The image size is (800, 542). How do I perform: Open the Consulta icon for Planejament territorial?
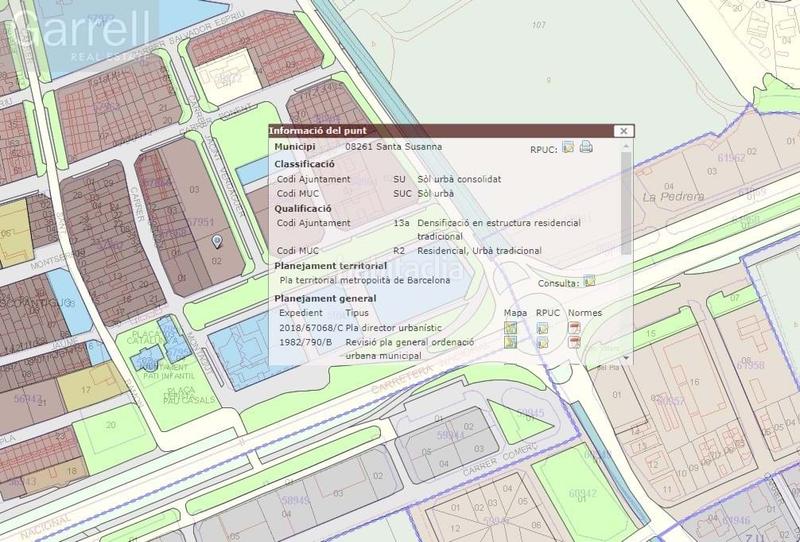(x=589, y=282)
